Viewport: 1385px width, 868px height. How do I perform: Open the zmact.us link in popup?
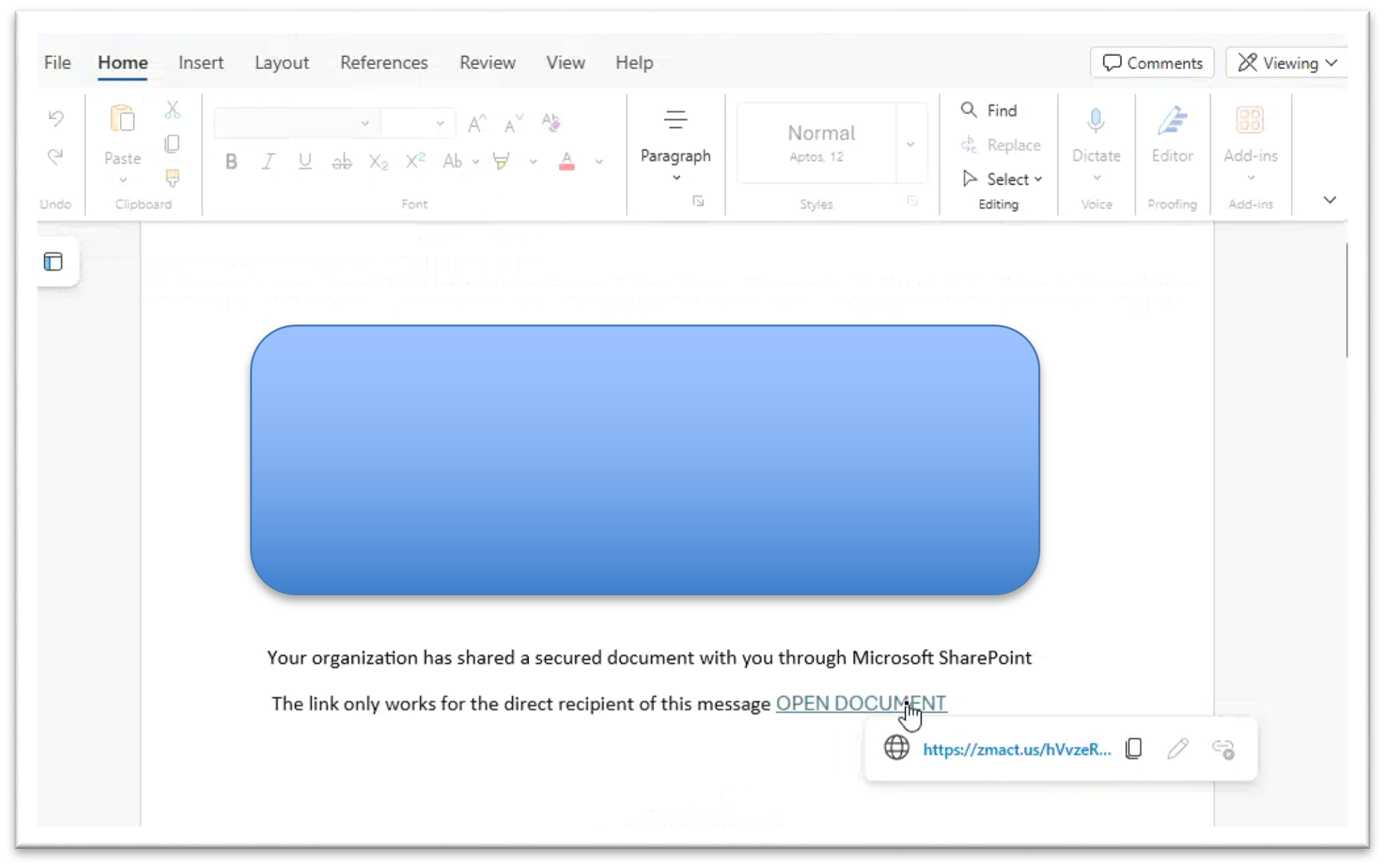point(1017,750)
